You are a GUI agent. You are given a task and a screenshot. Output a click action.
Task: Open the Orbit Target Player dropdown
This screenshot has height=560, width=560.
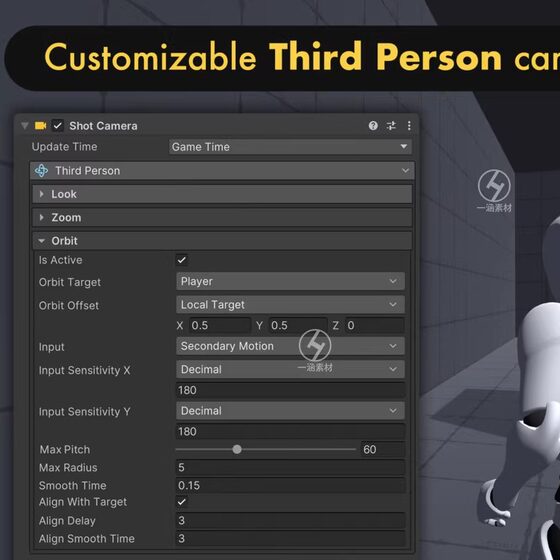[290, 281]
